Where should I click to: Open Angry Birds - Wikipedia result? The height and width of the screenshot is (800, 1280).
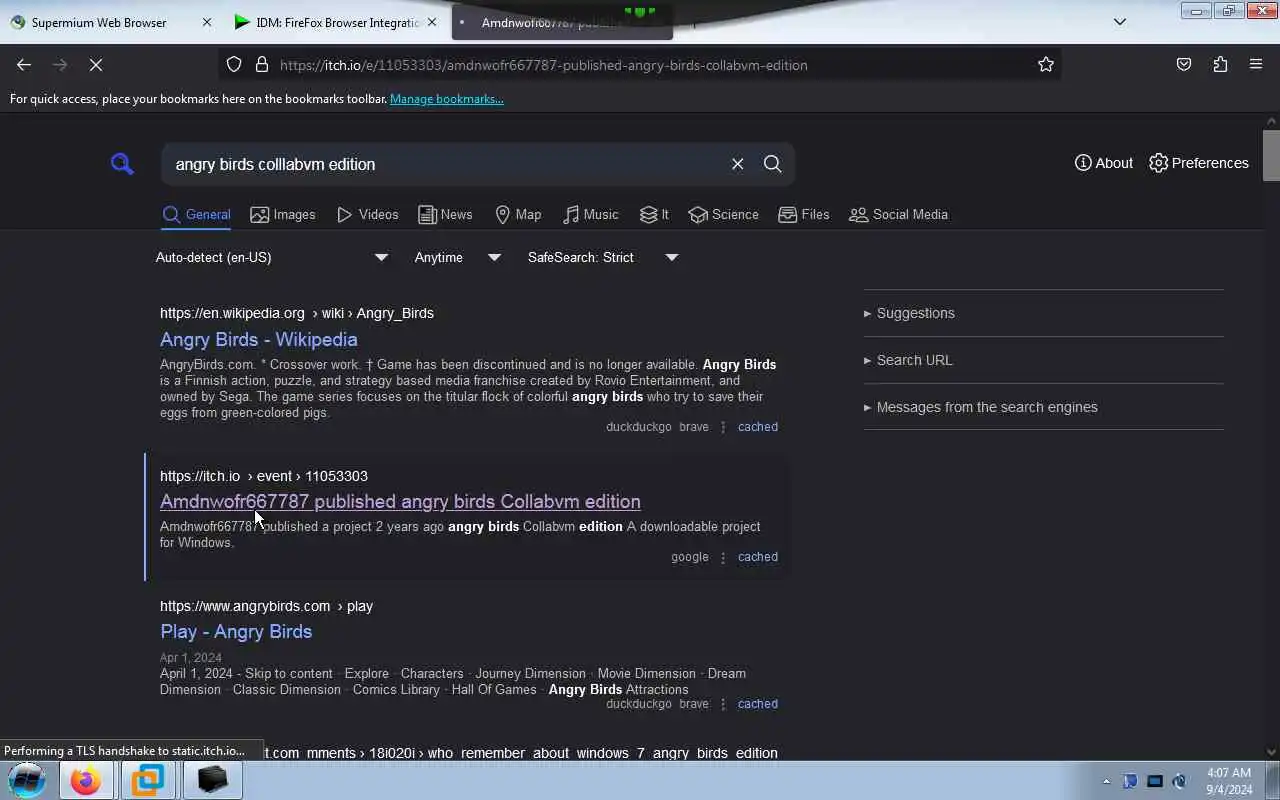click(259, 340)
